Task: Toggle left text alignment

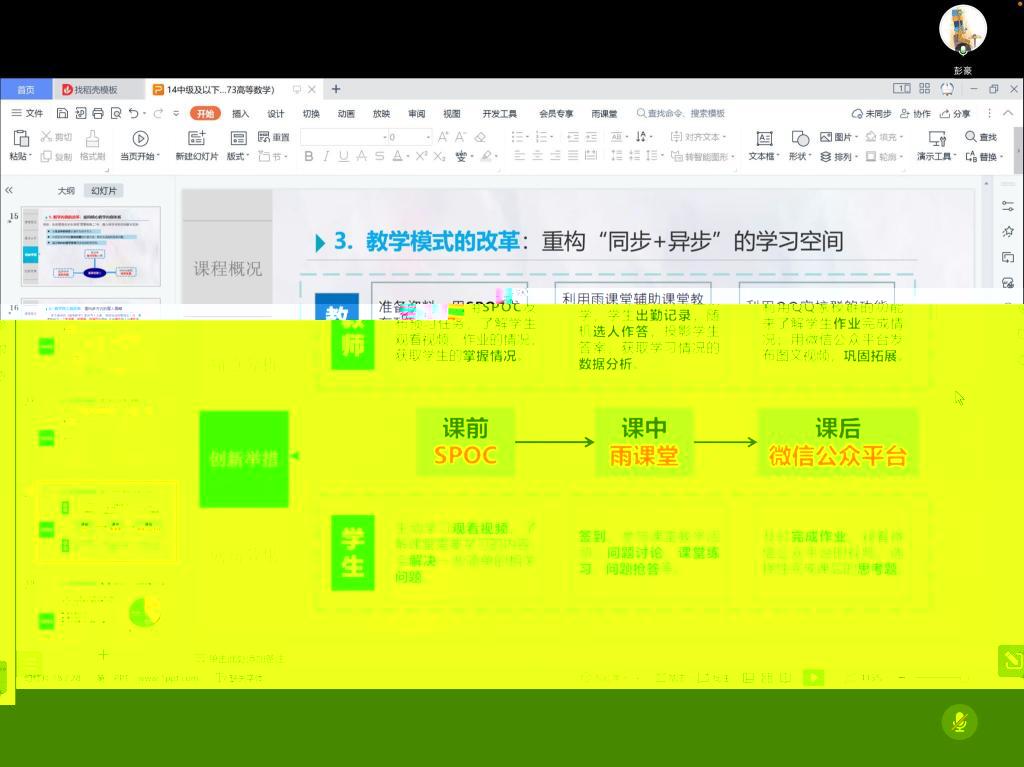Action: point(519,155)
